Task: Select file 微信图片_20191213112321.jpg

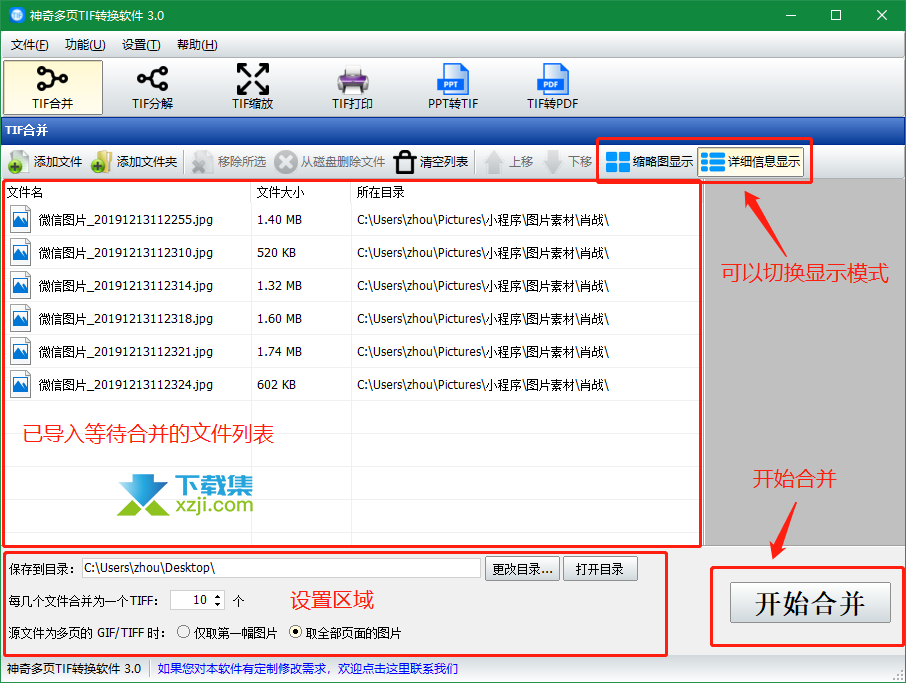Action: tap(125, 352)
